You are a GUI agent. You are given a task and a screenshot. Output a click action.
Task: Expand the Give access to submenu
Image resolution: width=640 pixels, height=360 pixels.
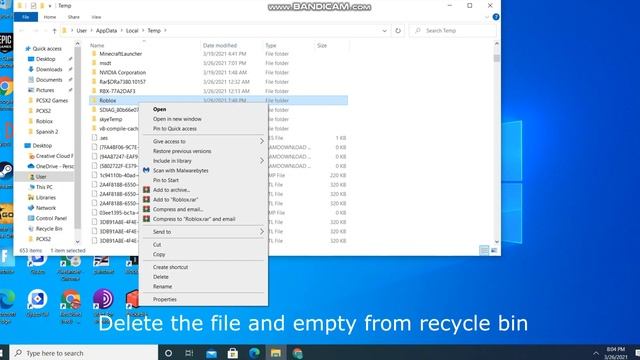[x=203, y=141]
